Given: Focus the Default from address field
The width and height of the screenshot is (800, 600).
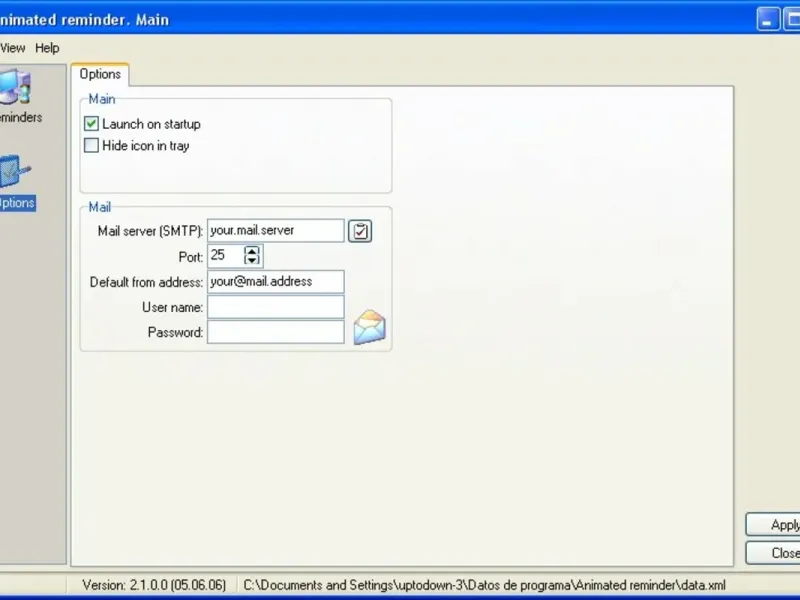Looking at the screenshot, I should (x=276, y=282).
